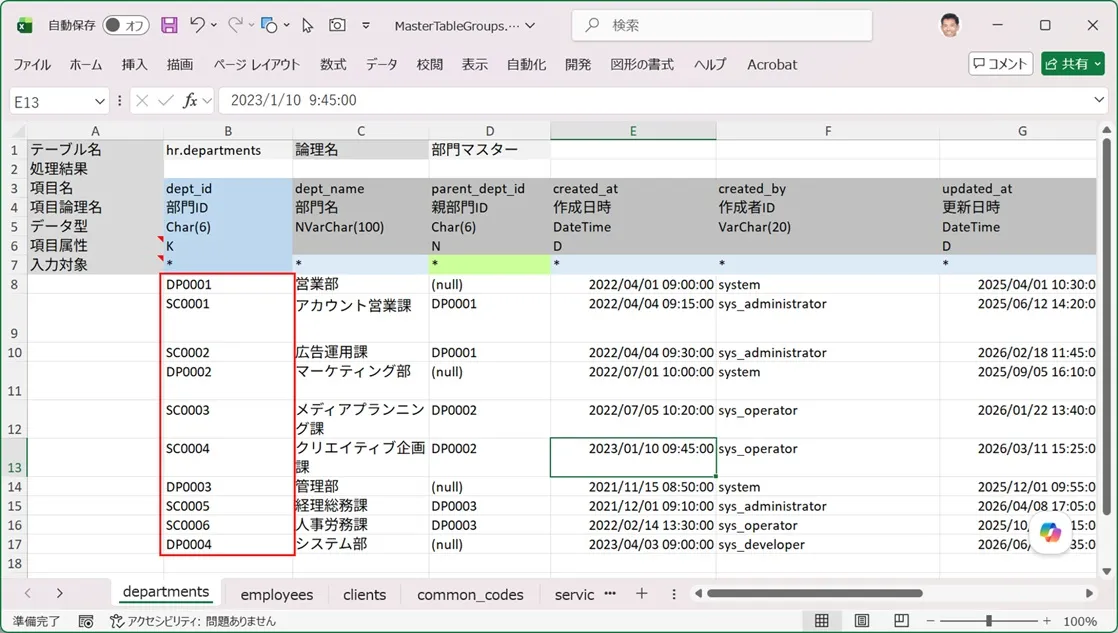Open the floating Copilot icon
Screen dimensions: 1118x633
click(x=1050, y=532)
